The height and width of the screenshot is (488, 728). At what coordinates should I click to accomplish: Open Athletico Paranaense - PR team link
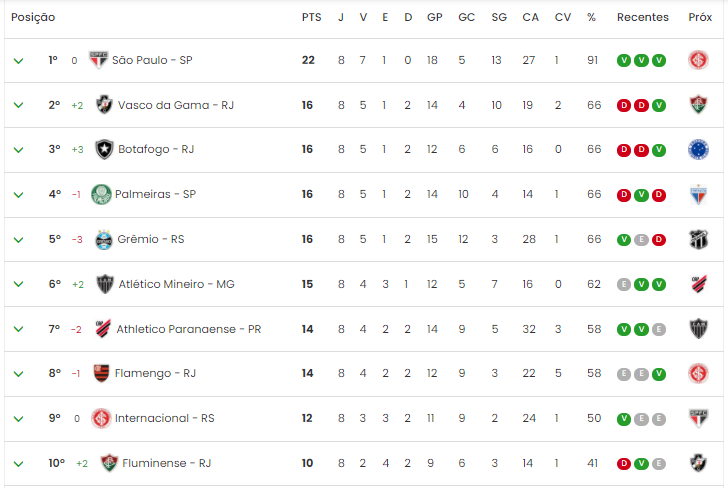click(188, 329)
